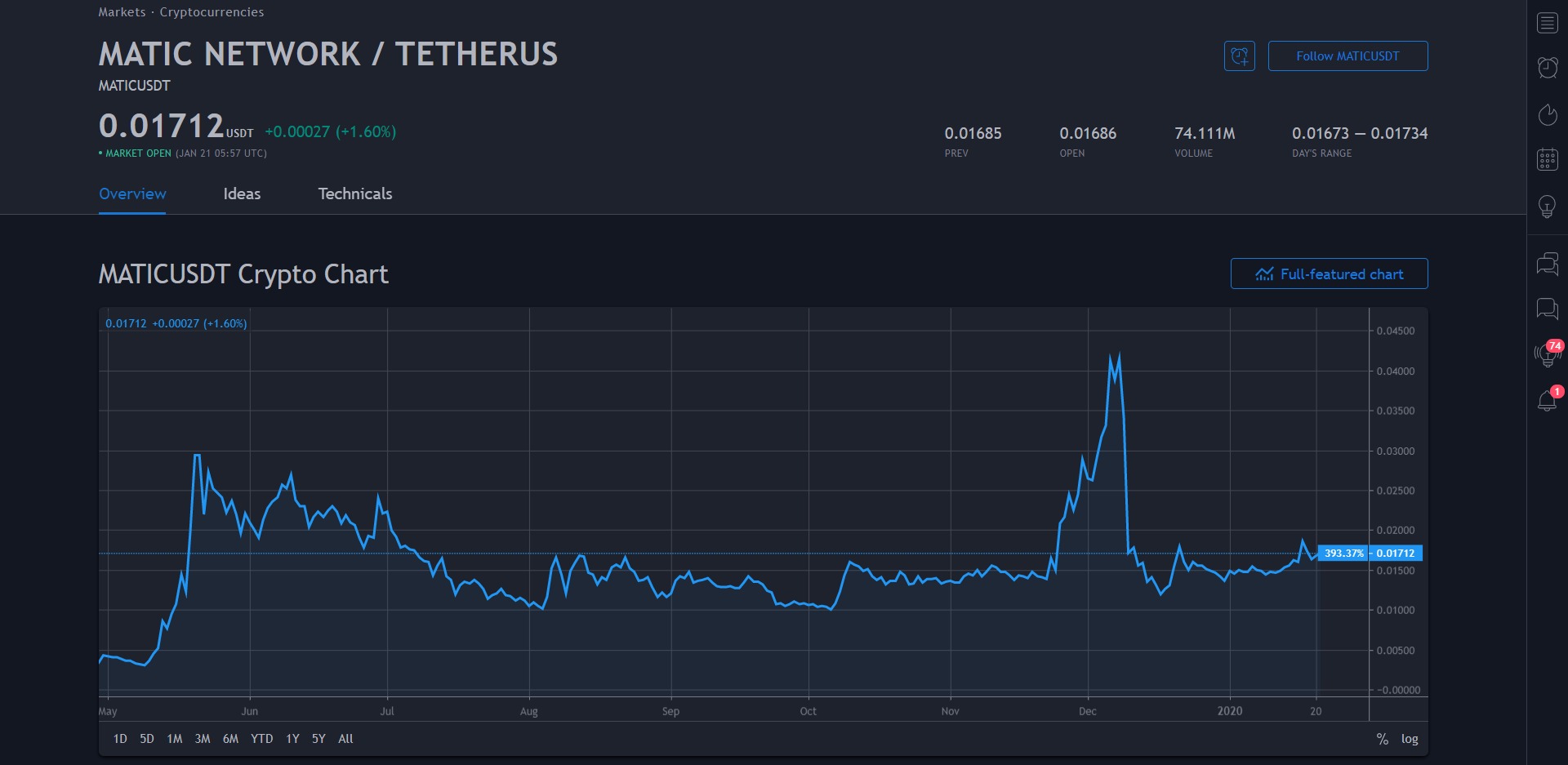Open the Alerts alarm clock icon

coord(1548,68)
